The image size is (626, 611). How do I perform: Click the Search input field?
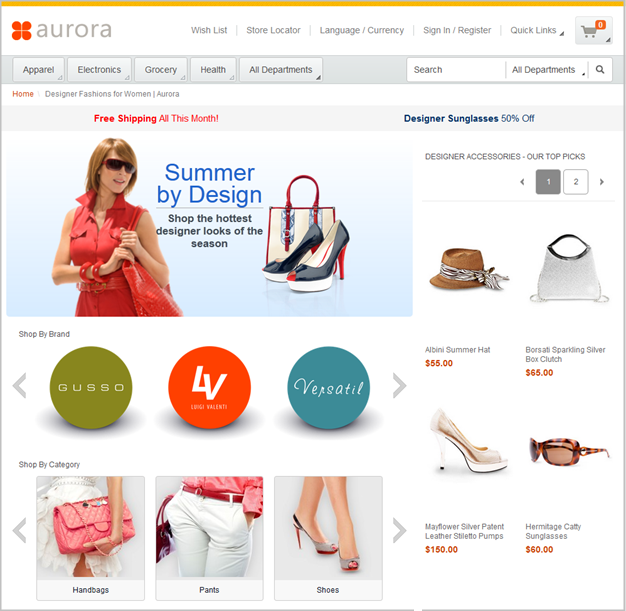pyautogui.click(x=456, y=70)
